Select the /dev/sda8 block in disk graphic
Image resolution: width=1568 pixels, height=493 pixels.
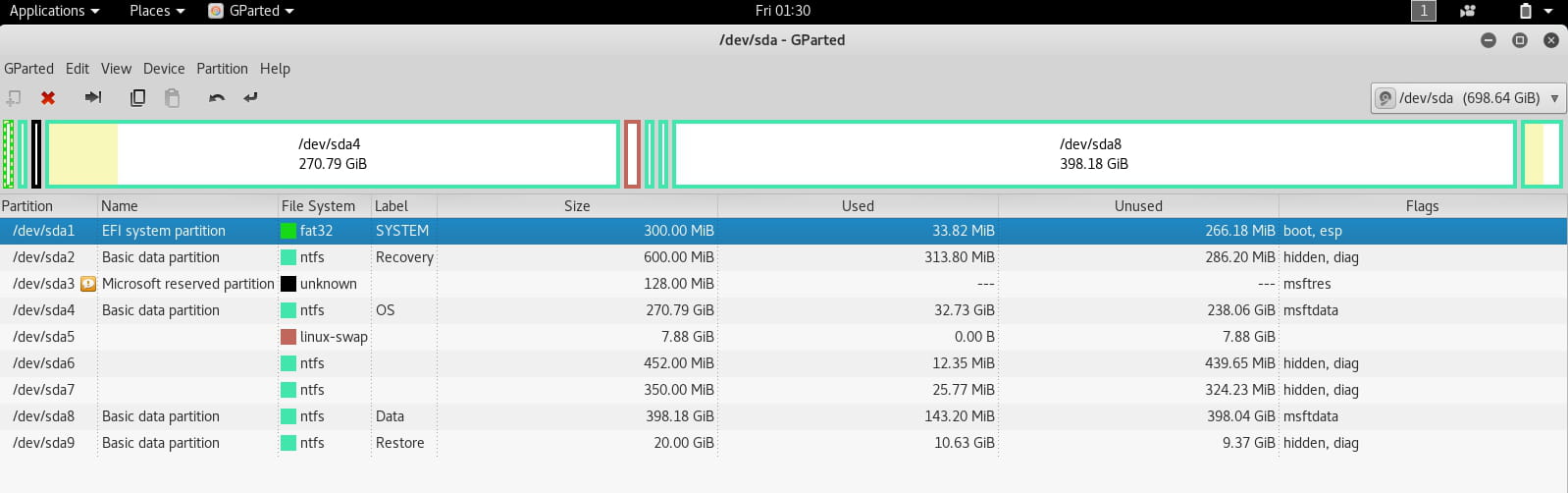[1094, 154]
